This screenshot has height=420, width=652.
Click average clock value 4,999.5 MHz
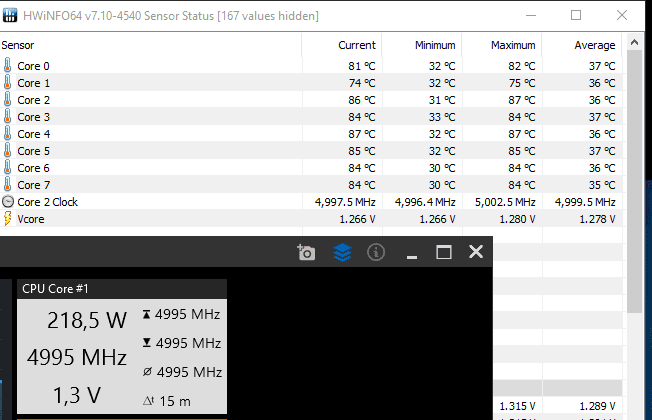(x=585, y=202)
